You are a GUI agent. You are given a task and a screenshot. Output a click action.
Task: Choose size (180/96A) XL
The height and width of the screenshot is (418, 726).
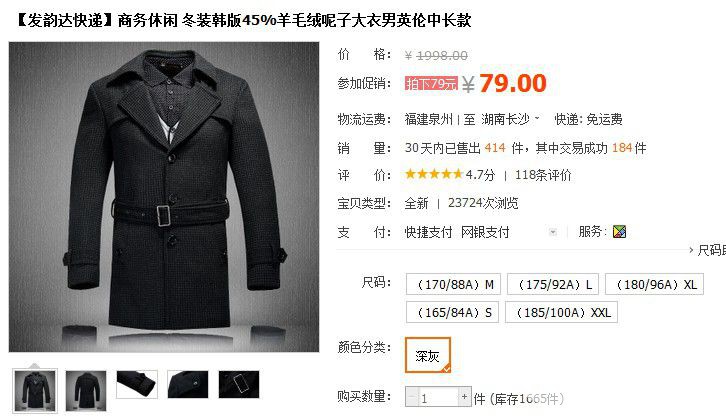(654, 284)
